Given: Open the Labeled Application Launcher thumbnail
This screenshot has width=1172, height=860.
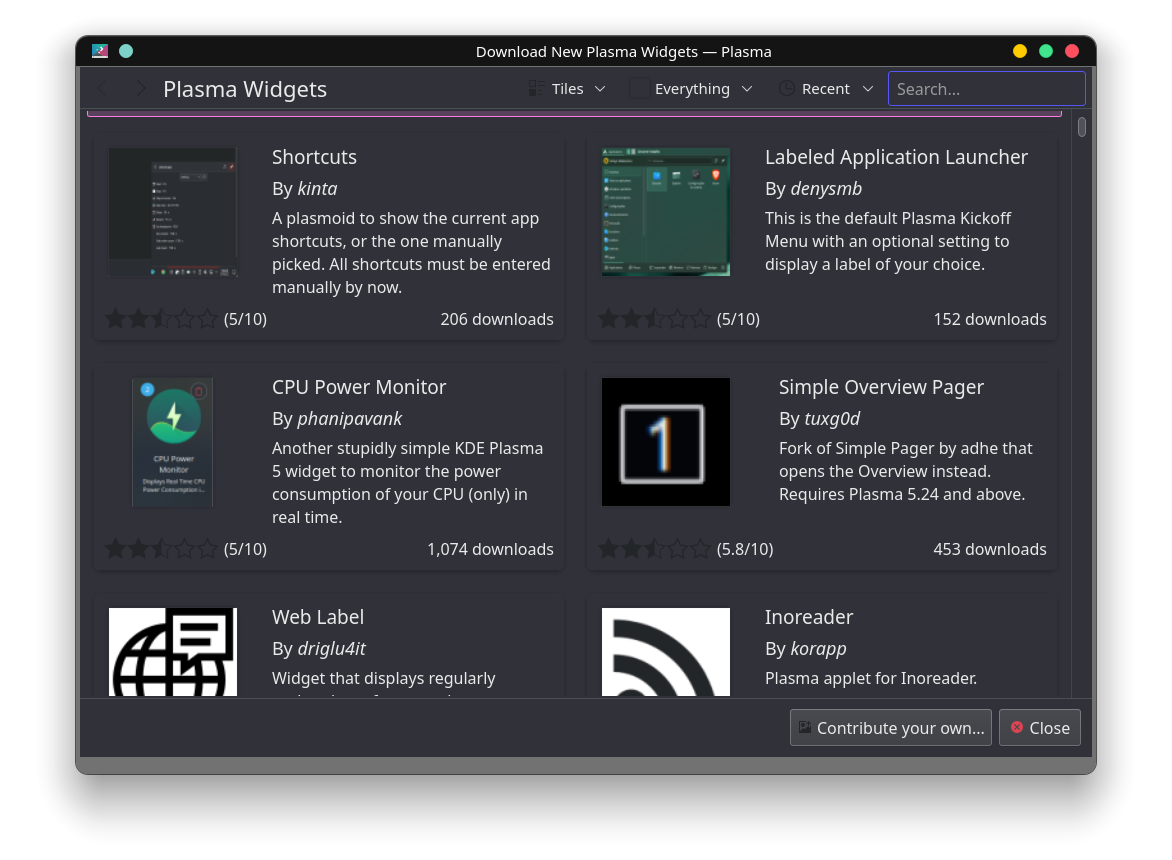Looking at the screenshot, I should point(666,213).
